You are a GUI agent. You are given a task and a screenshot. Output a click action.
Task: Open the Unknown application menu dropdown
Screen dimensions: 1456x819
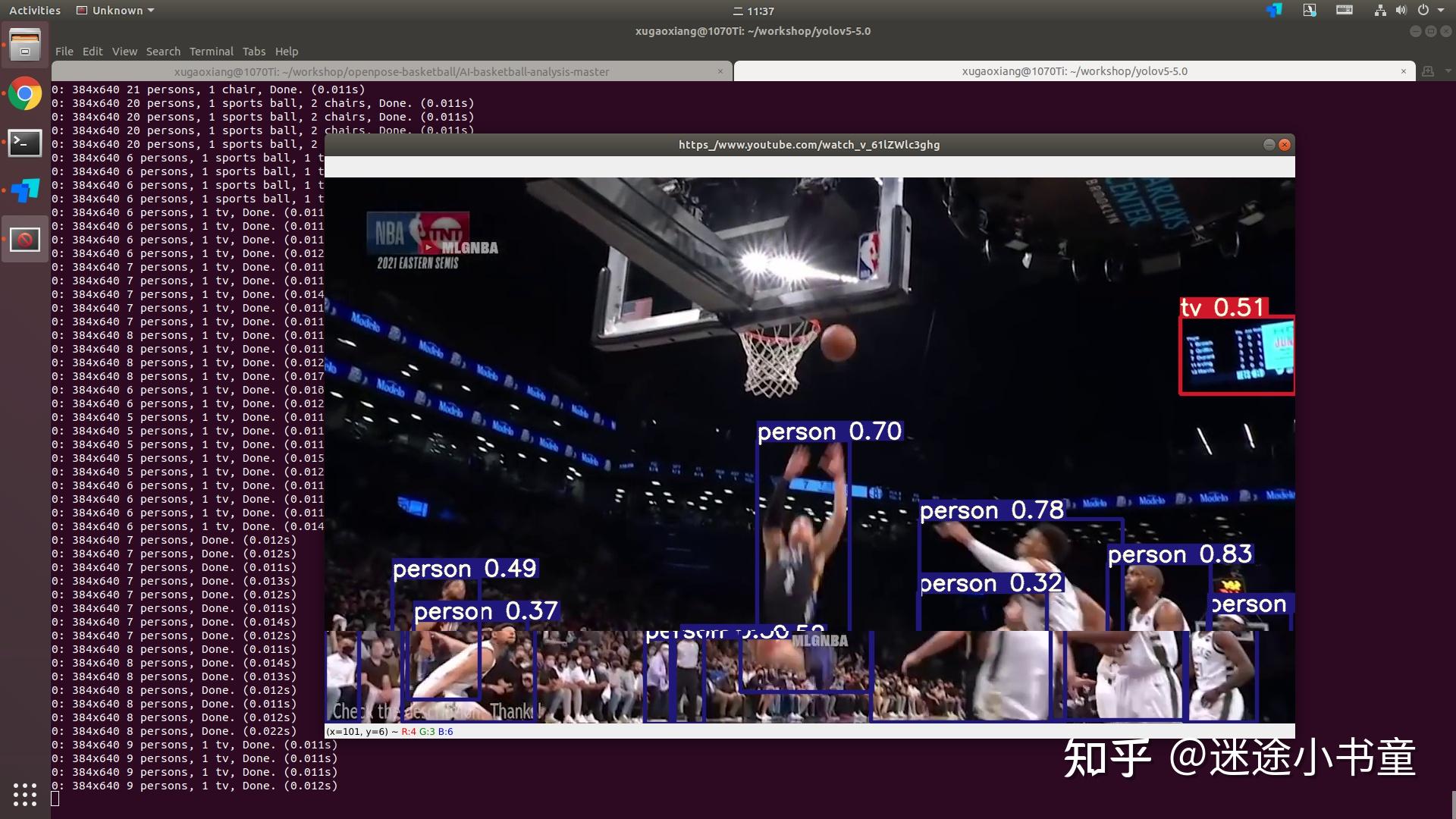116,11
